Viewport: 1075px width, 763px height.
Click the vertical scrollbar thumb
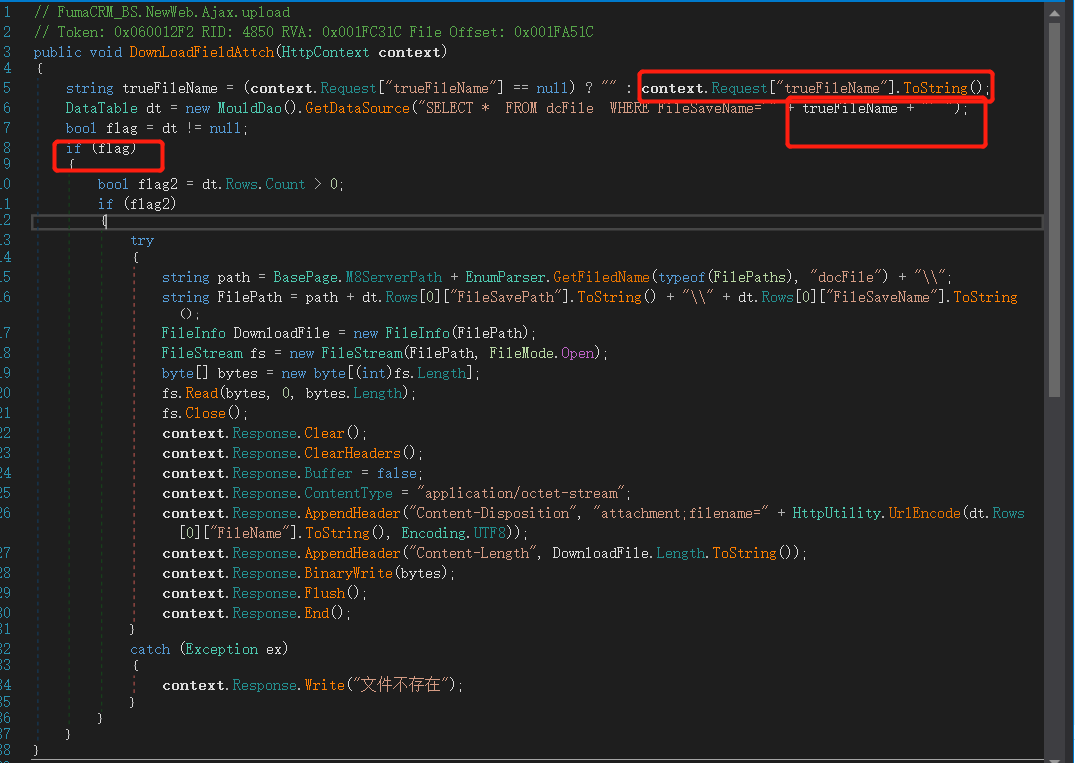tap(1054, 209)
